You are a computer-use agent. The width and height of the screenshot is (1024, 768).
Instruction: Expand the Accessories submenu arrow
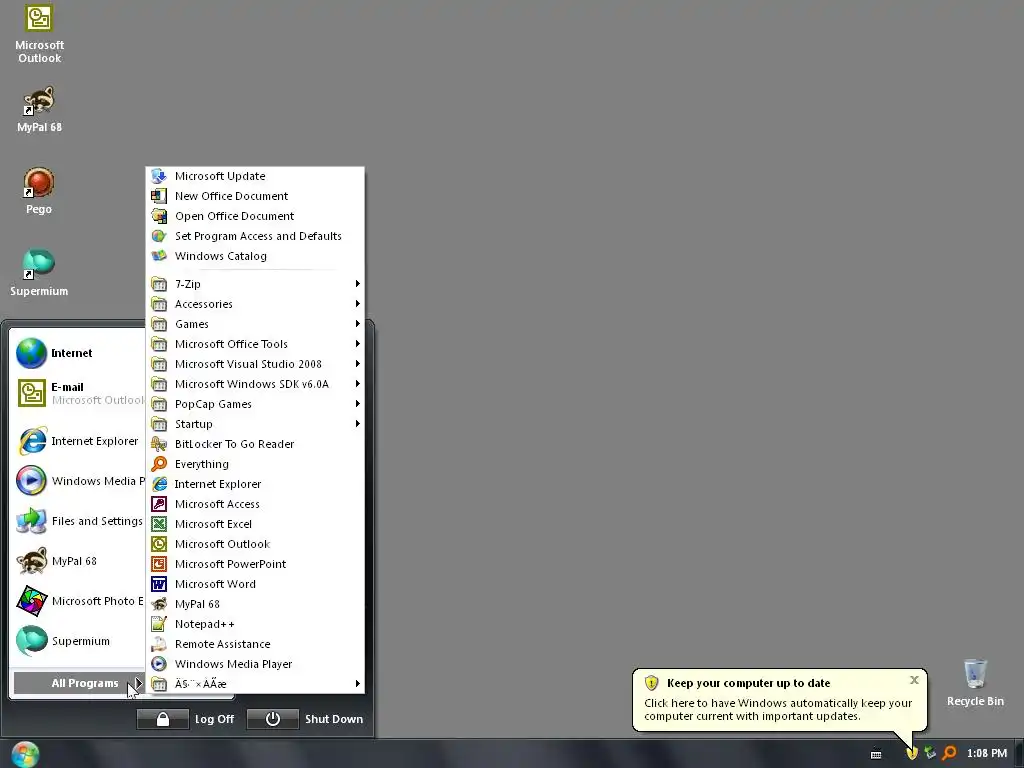pos(358,304)
